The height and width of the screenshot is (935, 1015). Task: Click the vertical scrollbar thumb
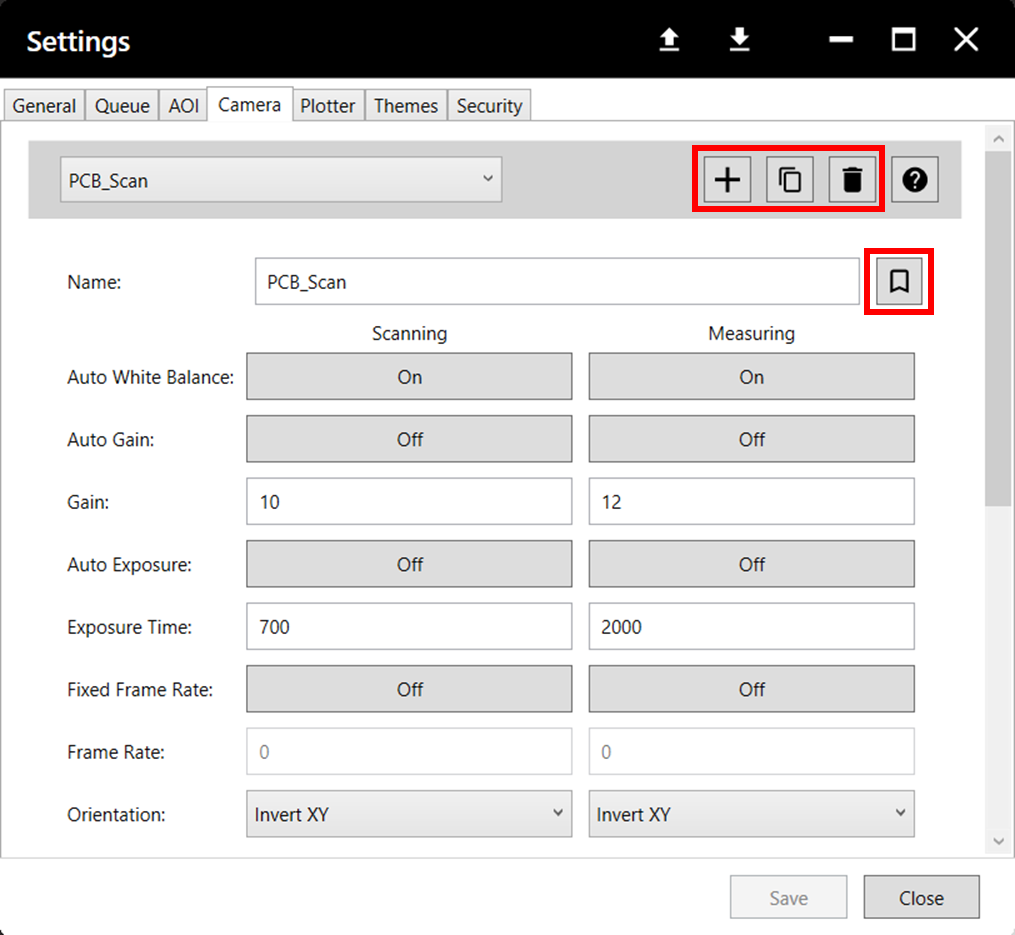point(998,328)
